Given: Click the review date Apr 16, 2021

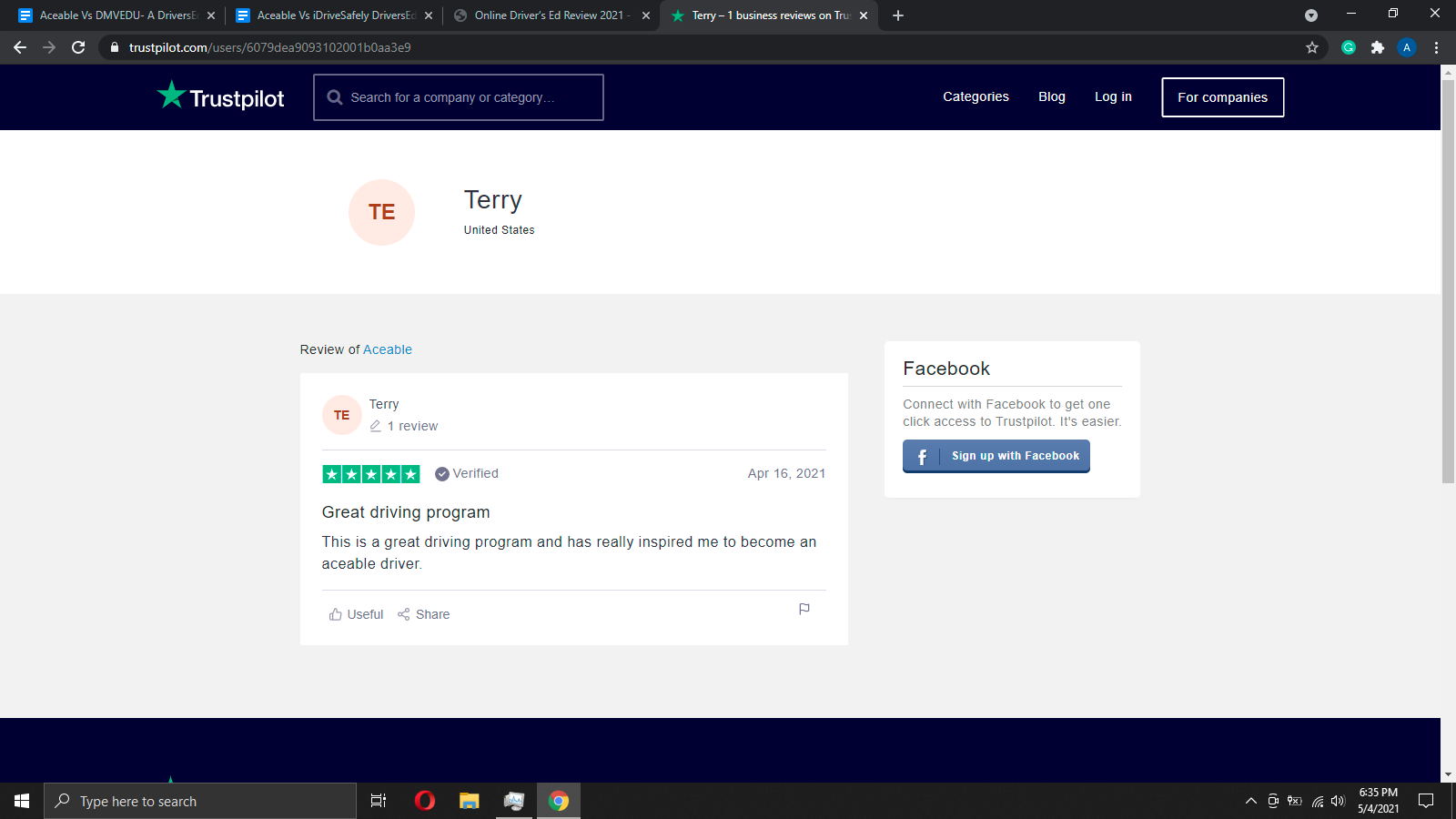Looking at the screenshot, I should coord(786,473).
